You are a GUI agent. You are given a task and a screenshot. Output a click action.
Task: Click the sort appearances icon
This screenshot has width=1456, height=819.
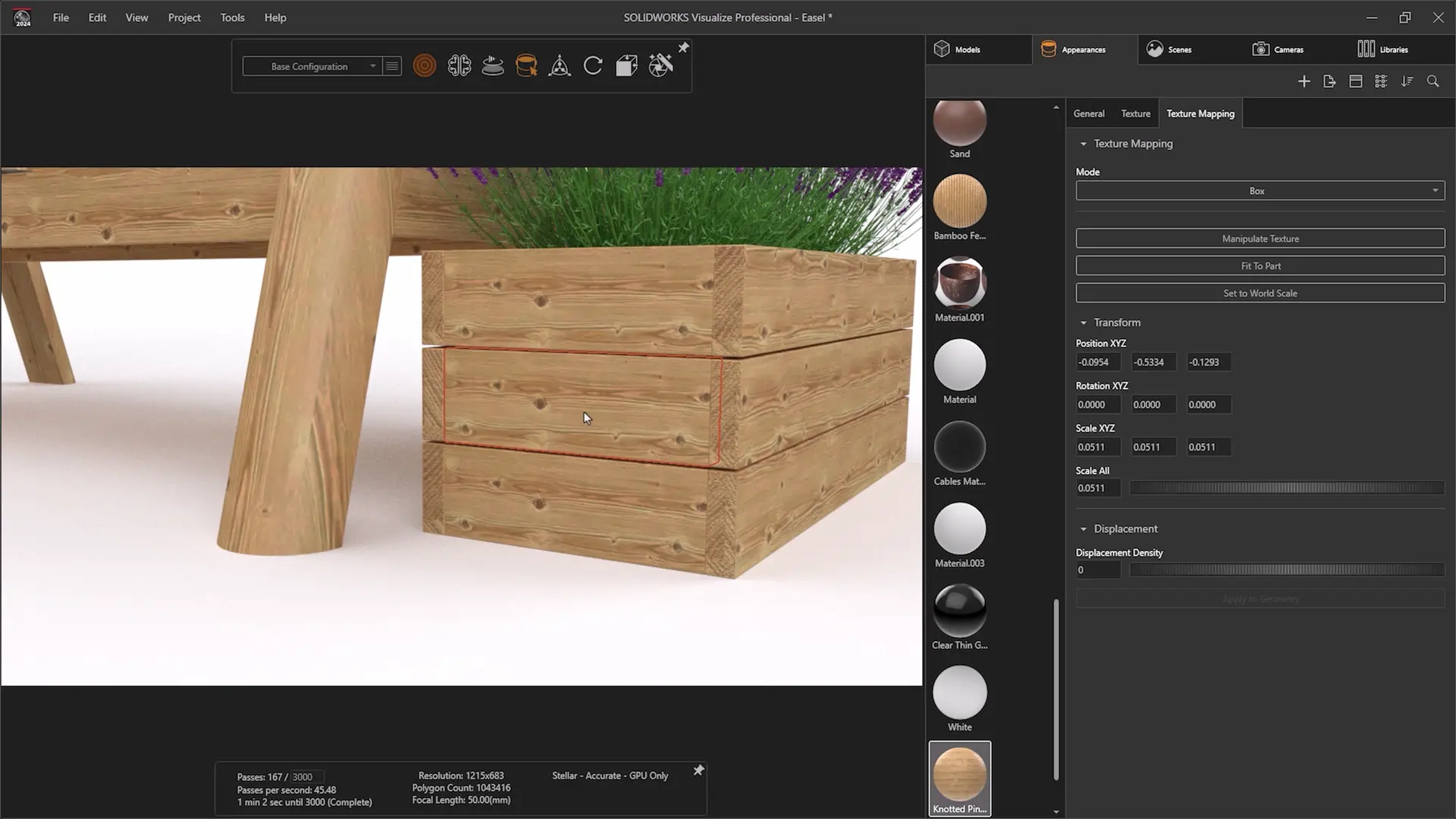click(1407, 81)
